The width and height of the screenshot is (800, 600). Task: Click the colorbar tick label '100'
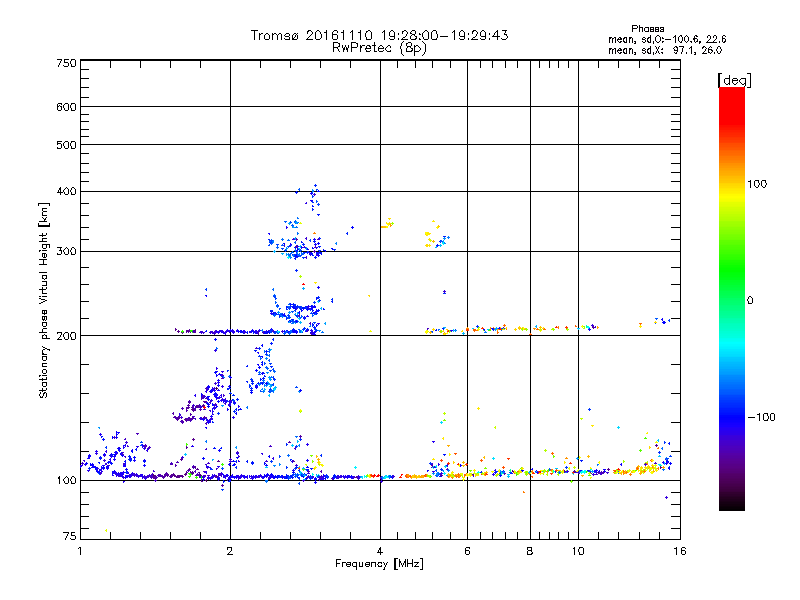[757, 184]
